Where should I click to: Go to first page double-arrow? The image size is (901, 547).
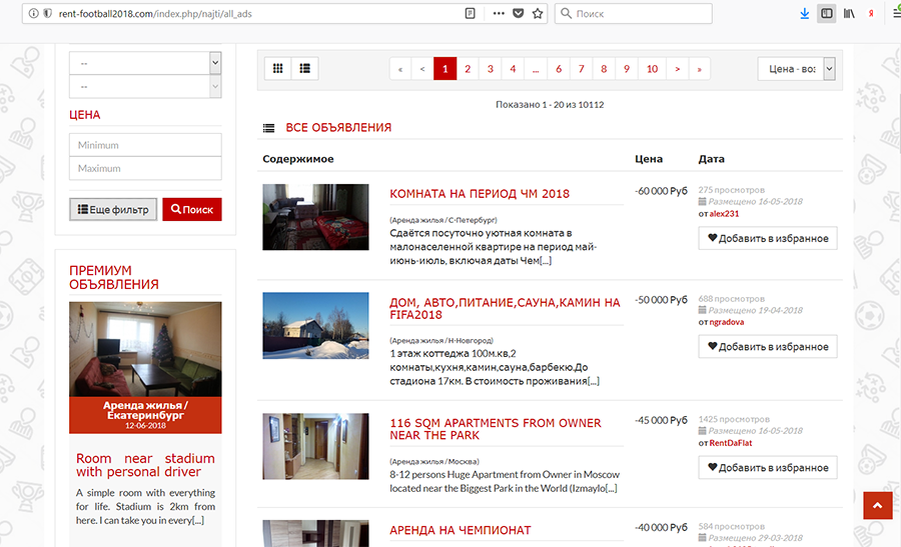tap(401, 69)
